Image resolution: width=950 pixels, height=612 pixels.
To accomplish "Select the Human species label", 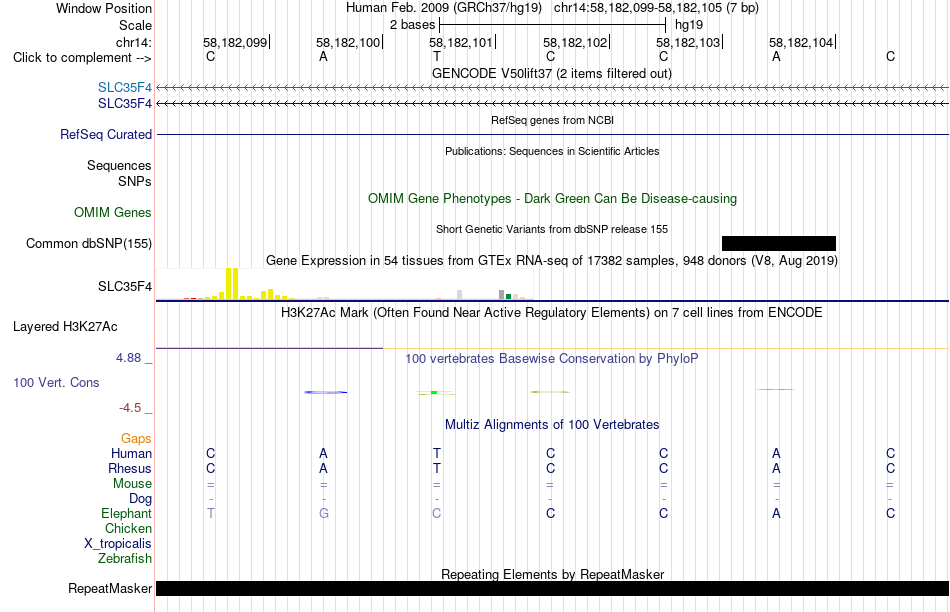I will click(131, 454).
